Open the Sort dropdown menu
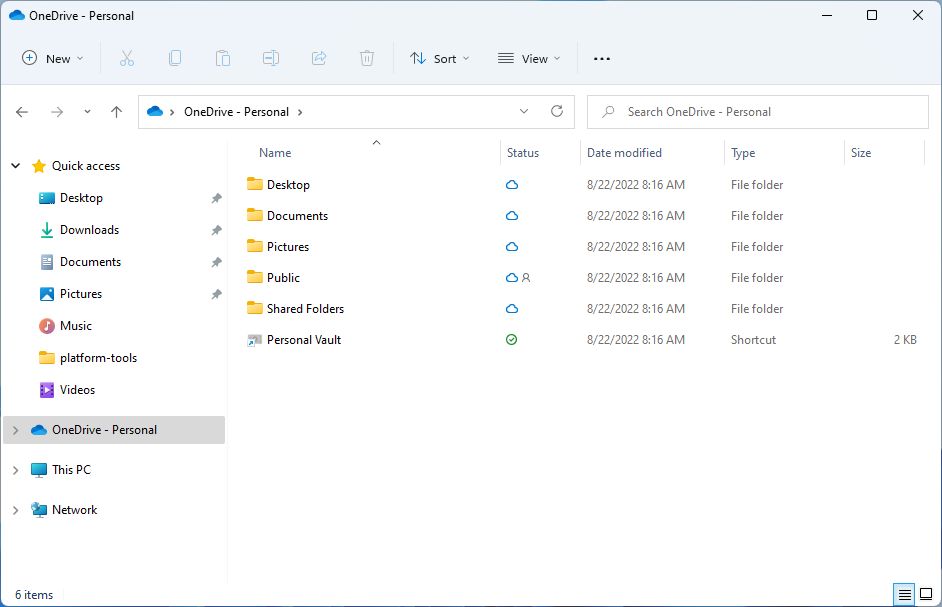Image resolution: width=942 pixels, height=607 pixels. [440, 58]
